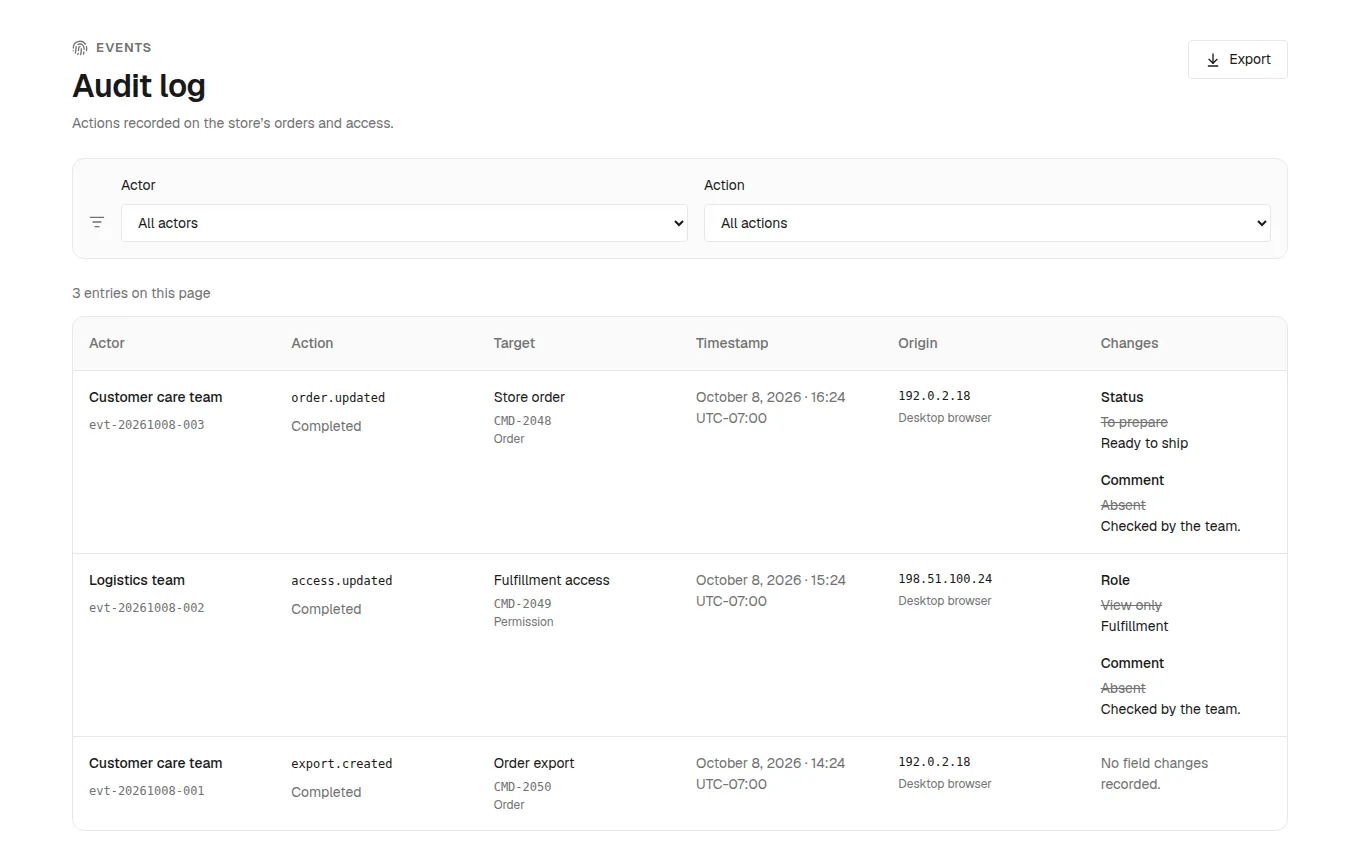Select IP address 198.51.100.24

(x=945, y=579)
